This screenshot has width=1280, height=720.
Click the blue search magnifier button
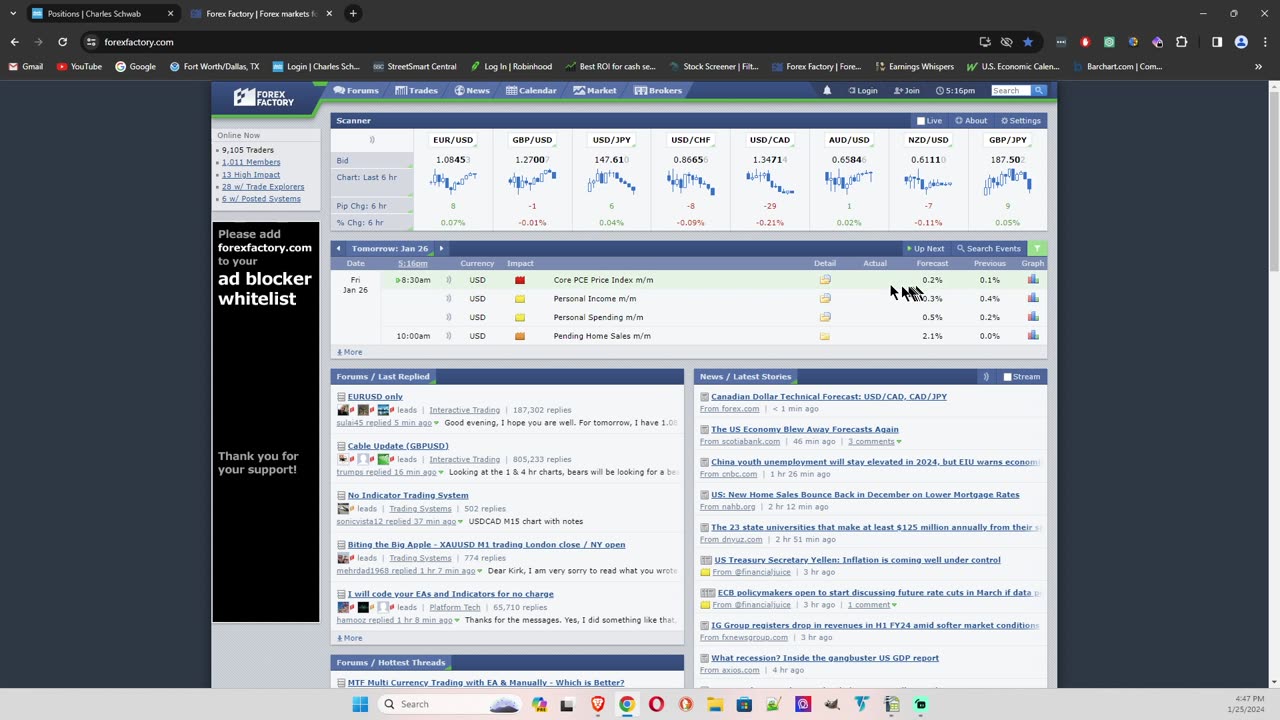1039,91
